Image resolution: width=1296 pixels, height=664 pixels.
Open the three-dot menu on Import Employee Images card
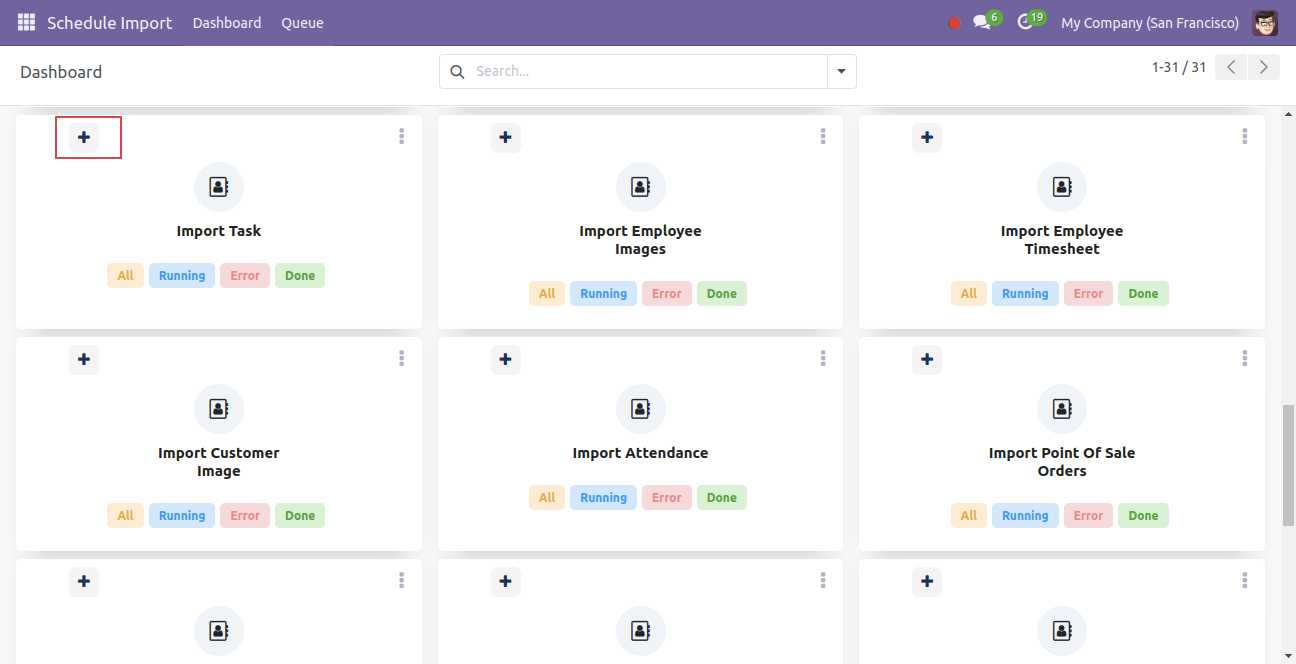pyautogui.click(x=823, y=136)
